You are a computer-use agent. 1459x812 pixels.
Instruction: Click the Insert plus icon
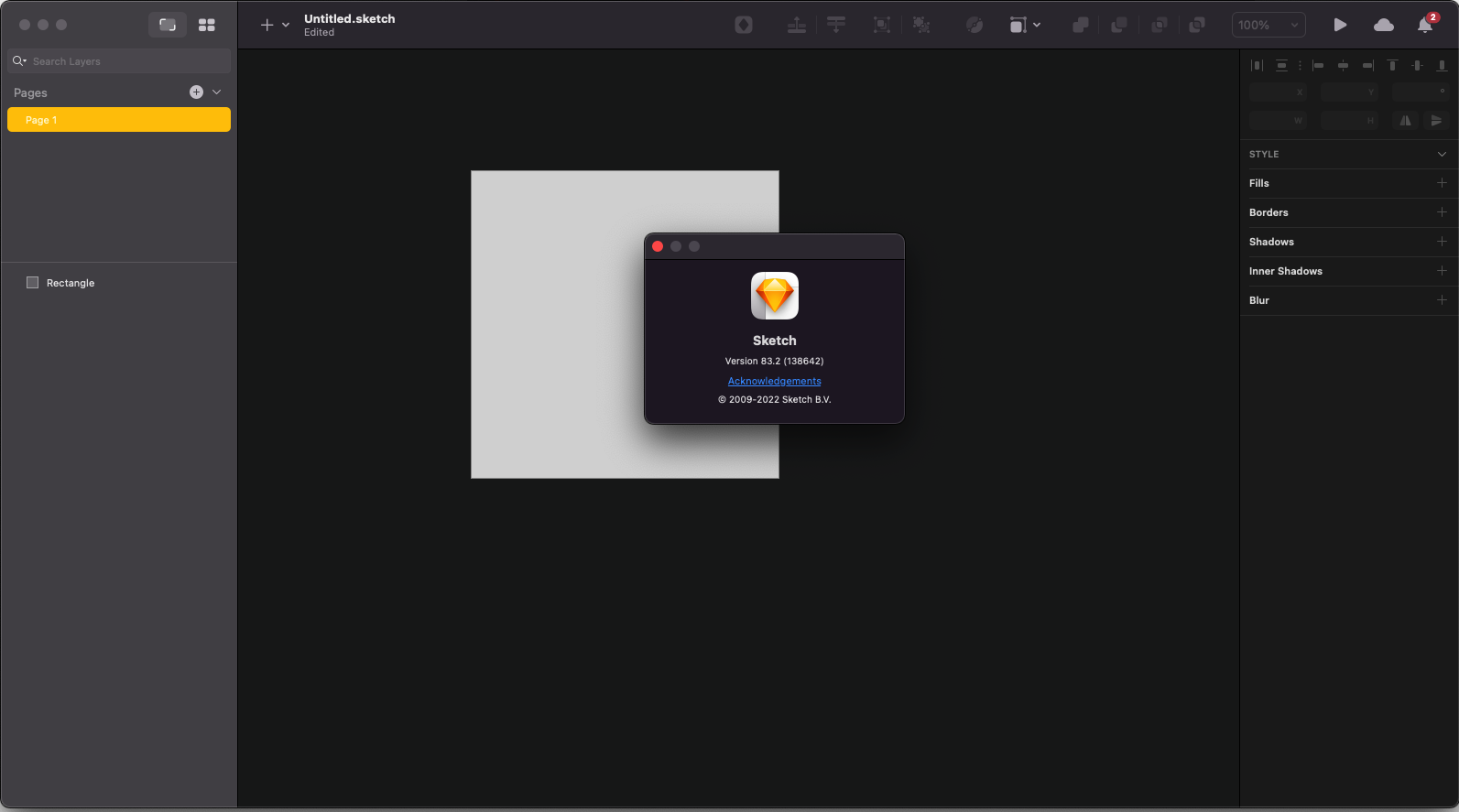267,25
